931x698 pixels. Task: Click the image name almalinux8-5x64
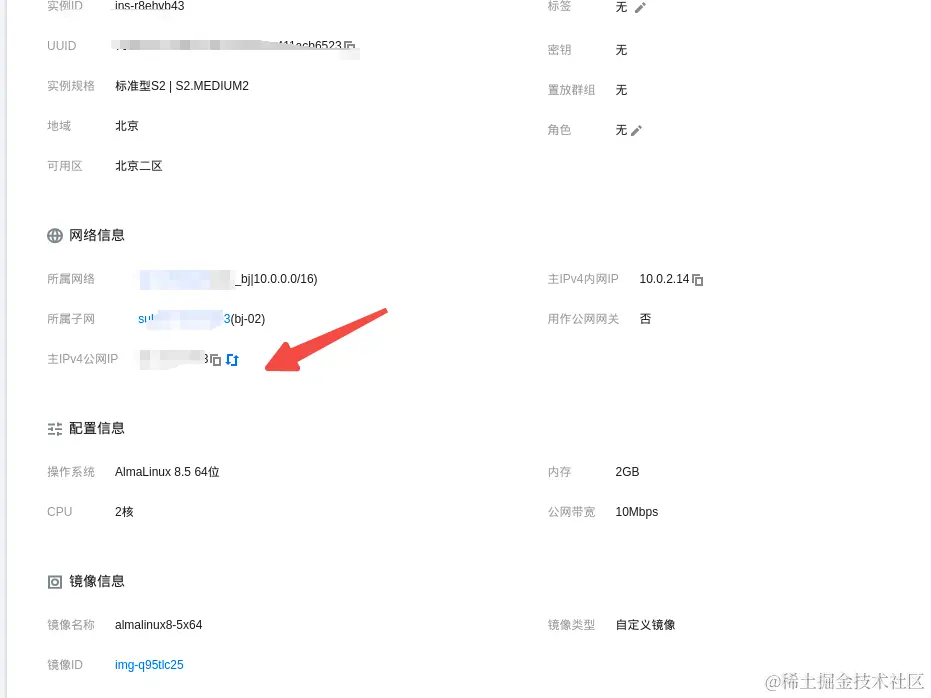(x=159, y=625)
